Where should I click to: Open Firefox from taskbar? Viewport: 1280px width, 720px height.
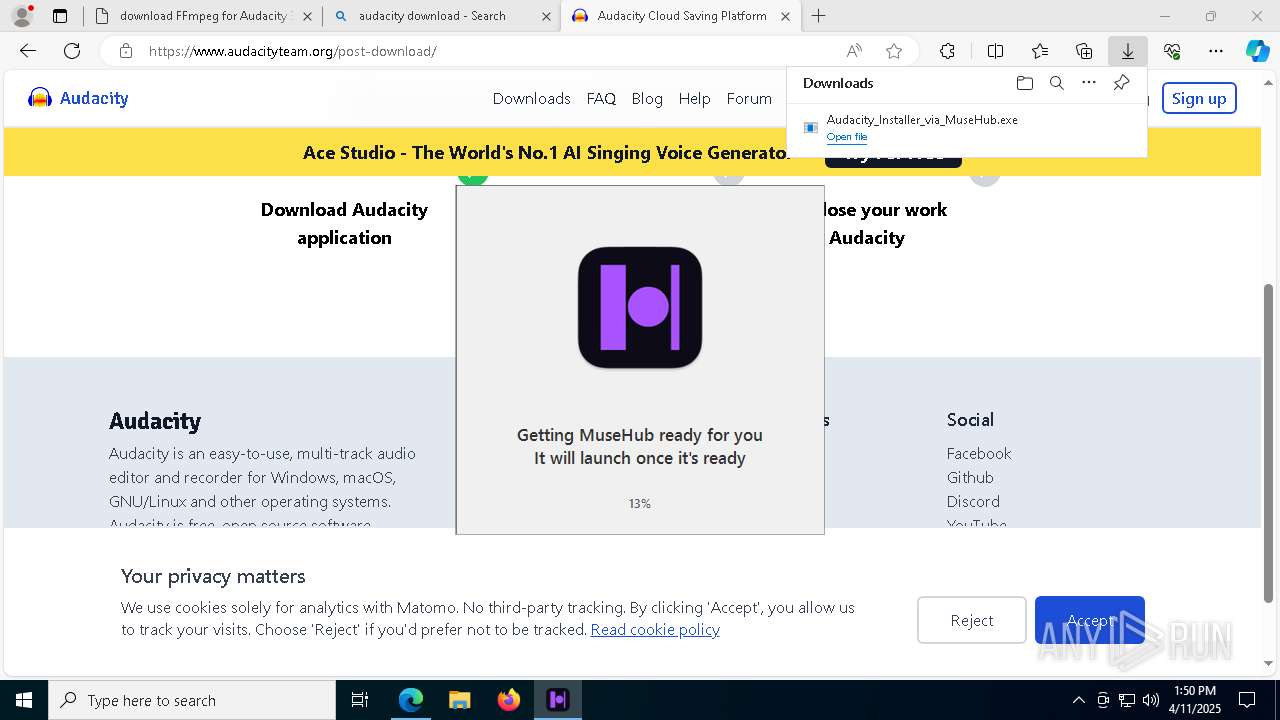[508, 700]
